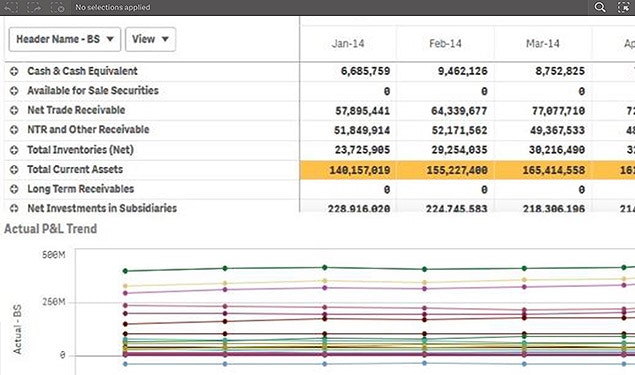Expand the Total Current Assets row
Viewport: 635px width, 375px height.
click(x=14, y=170)
